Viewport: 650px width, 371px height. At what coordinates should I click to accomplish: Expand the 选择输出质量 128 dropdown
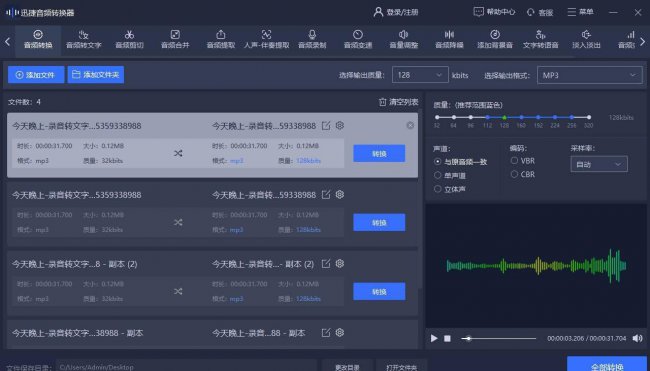[x=420, y=75]
